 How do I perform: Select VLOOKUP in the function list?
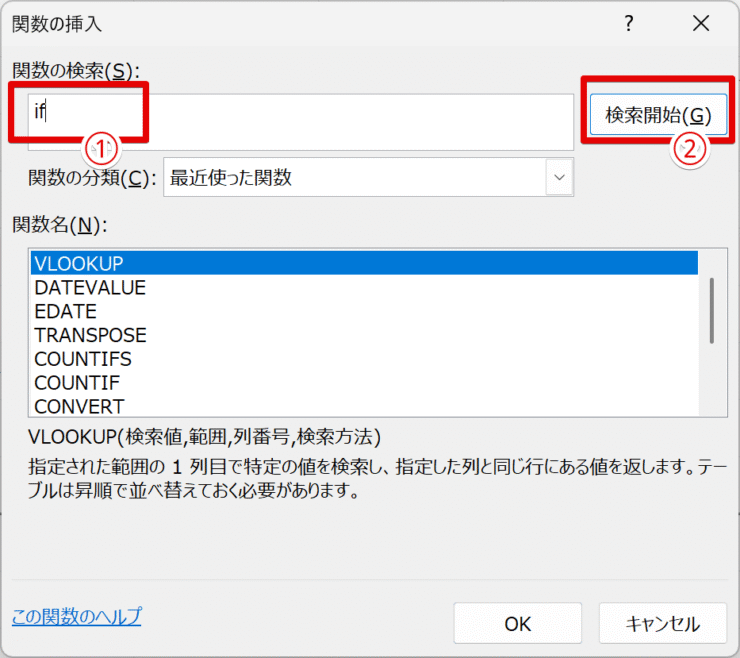click(364, 263)
